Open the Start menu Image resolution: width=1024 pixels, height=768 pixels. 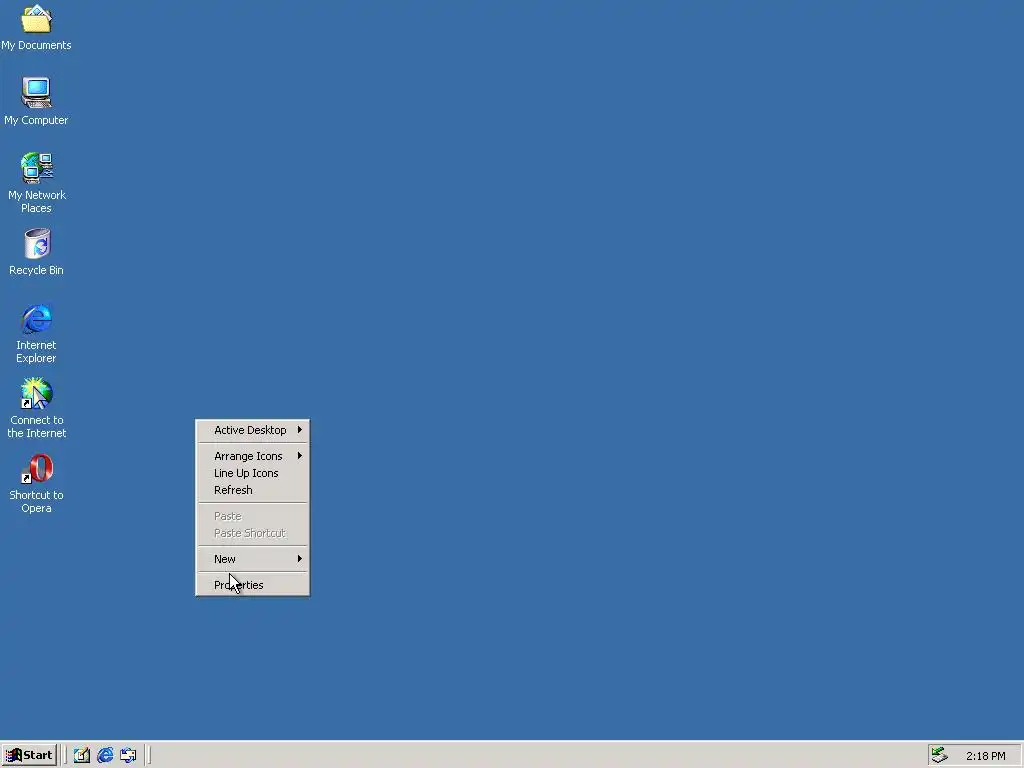(29, 755)
